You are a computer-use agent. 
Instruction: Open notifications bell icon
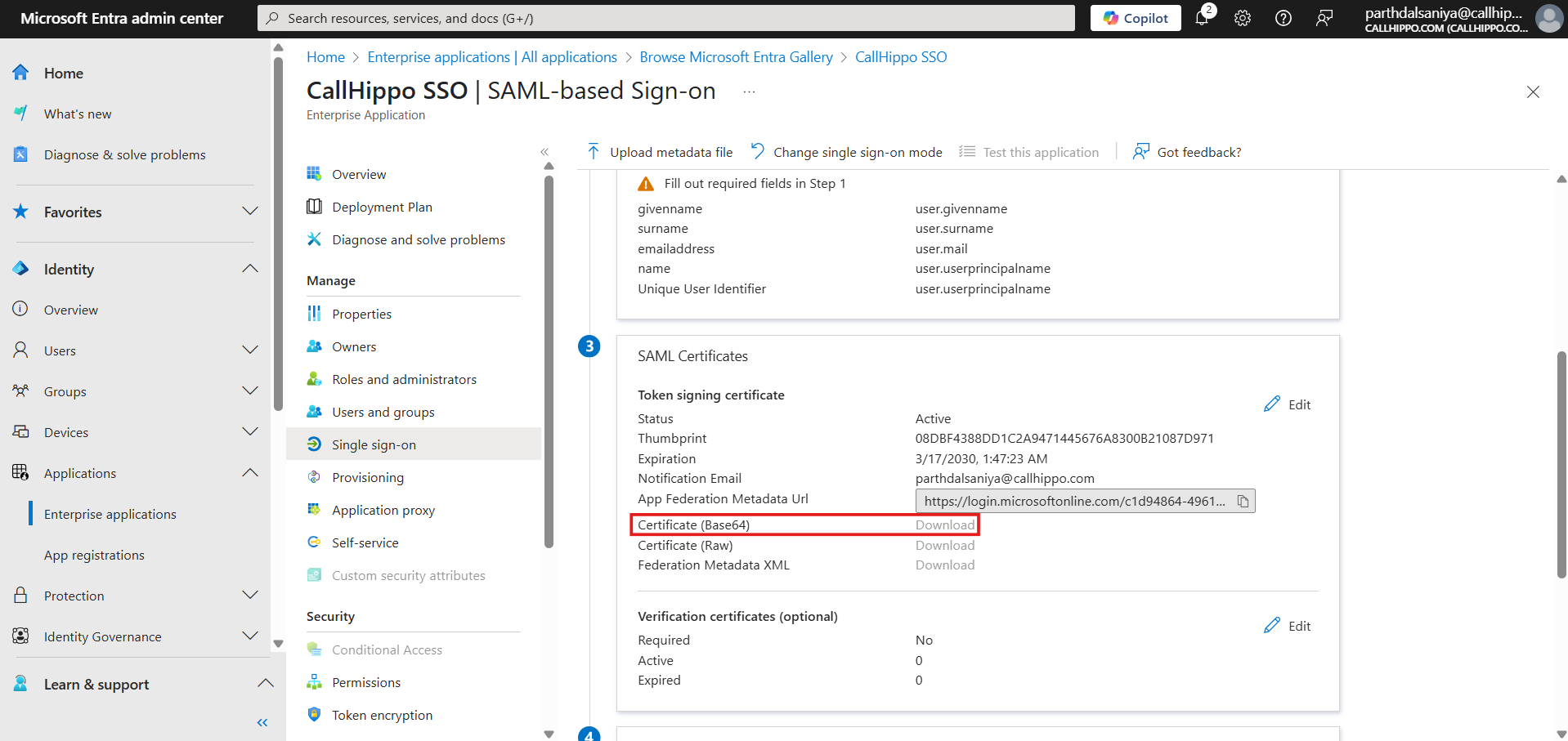click(1203, 18)
